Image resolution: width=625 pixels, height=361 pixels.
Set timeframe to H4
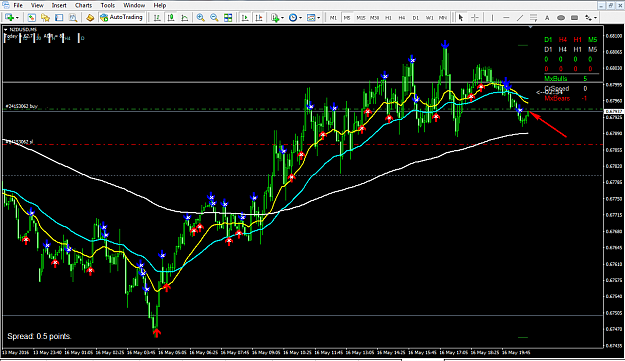tap(402, 18)
